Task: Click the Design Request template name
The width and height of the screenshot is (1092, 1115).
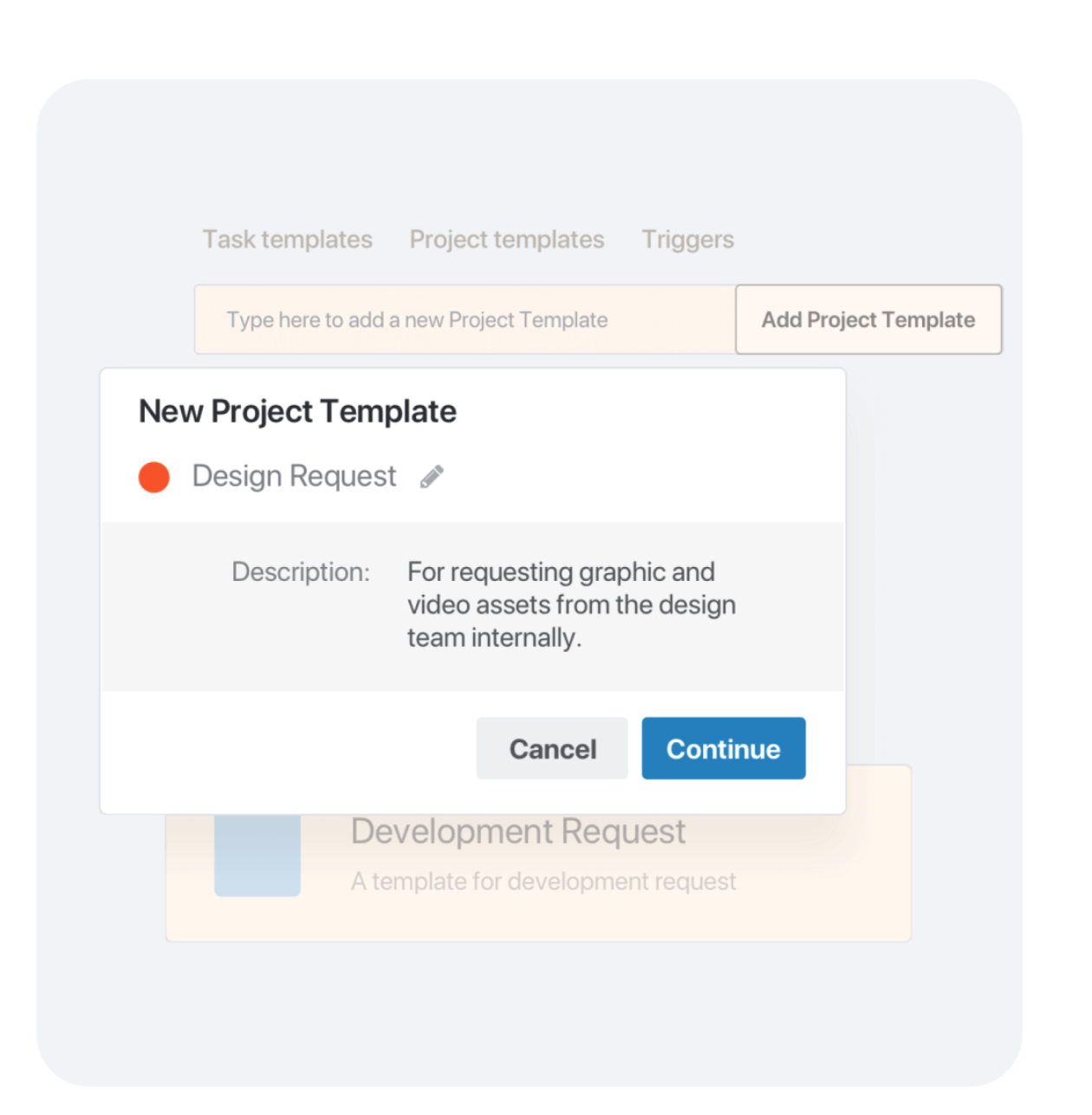Action: click(295, 476)
